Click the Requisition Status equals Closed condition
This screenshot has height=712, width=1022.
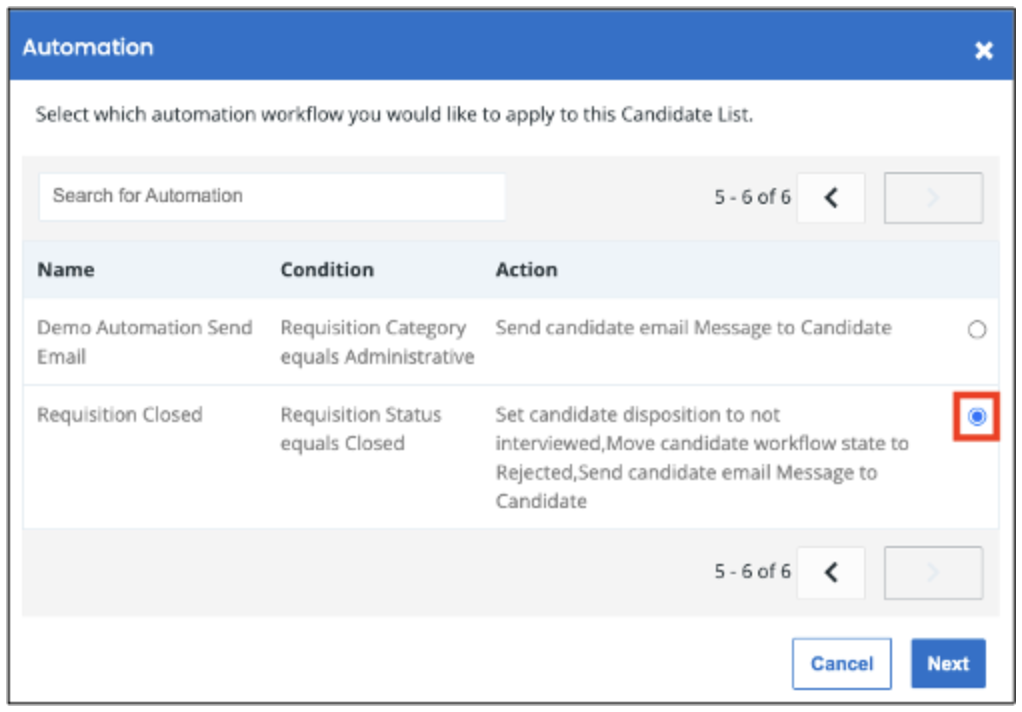click(361, 429)
